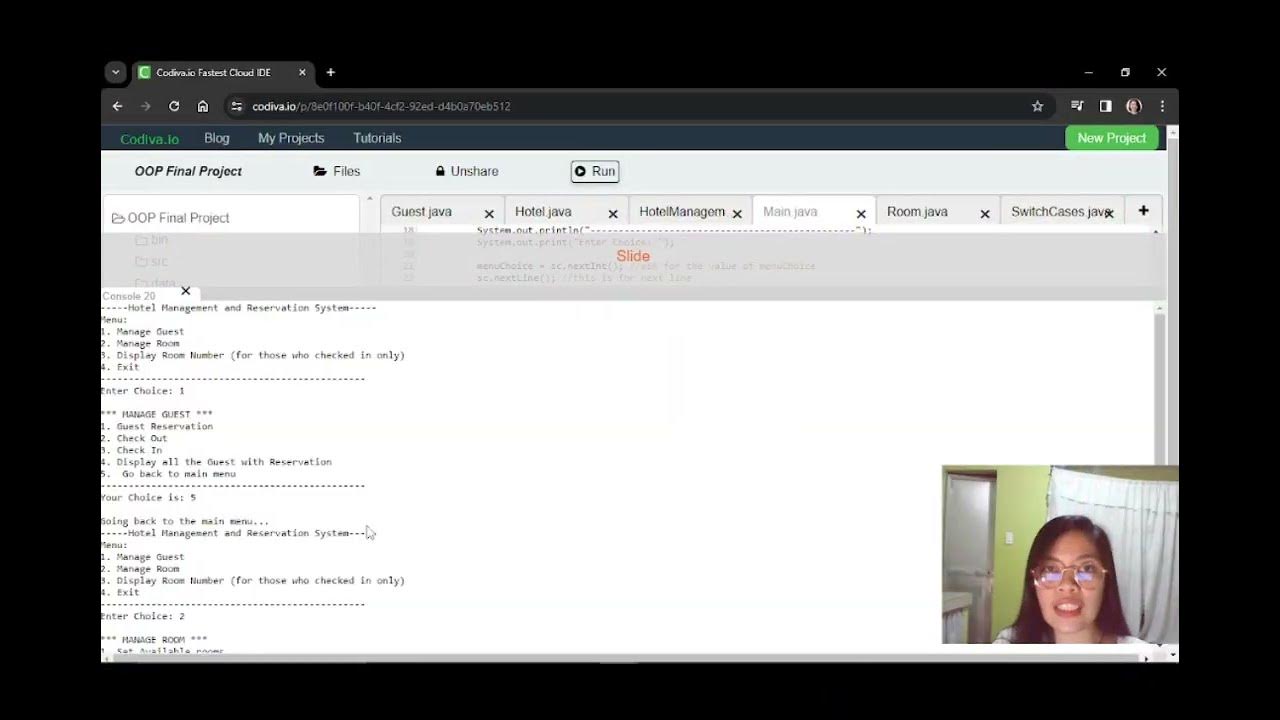Screen dimensions: 1280x720
Task: Create a New Project
Action: (1112, 138)
